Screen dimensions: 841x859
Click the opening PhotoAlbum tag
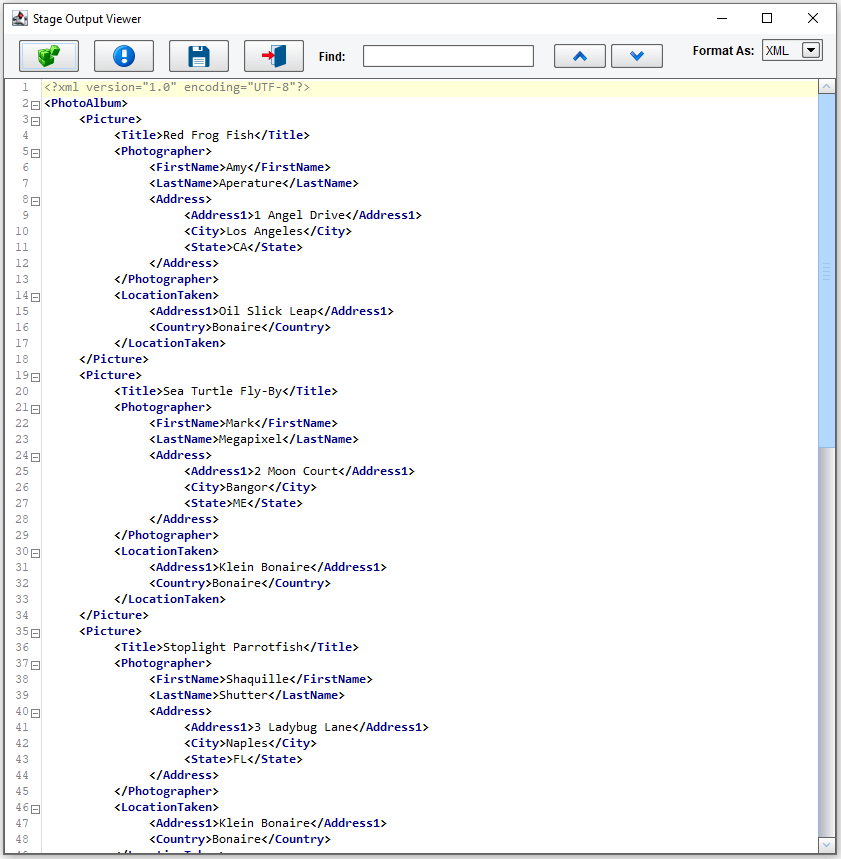(x=86, y=103)
